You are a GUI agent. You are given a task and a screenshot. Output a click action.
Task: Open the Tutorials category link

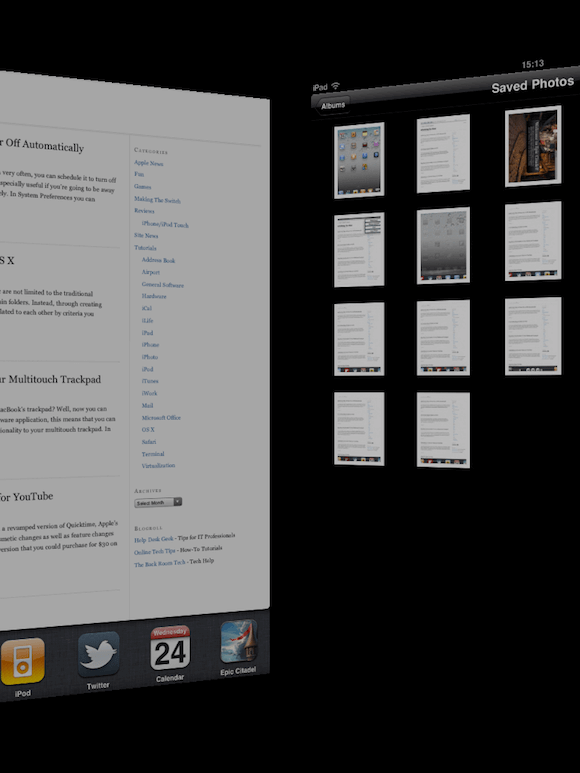[x=145, y=247]
